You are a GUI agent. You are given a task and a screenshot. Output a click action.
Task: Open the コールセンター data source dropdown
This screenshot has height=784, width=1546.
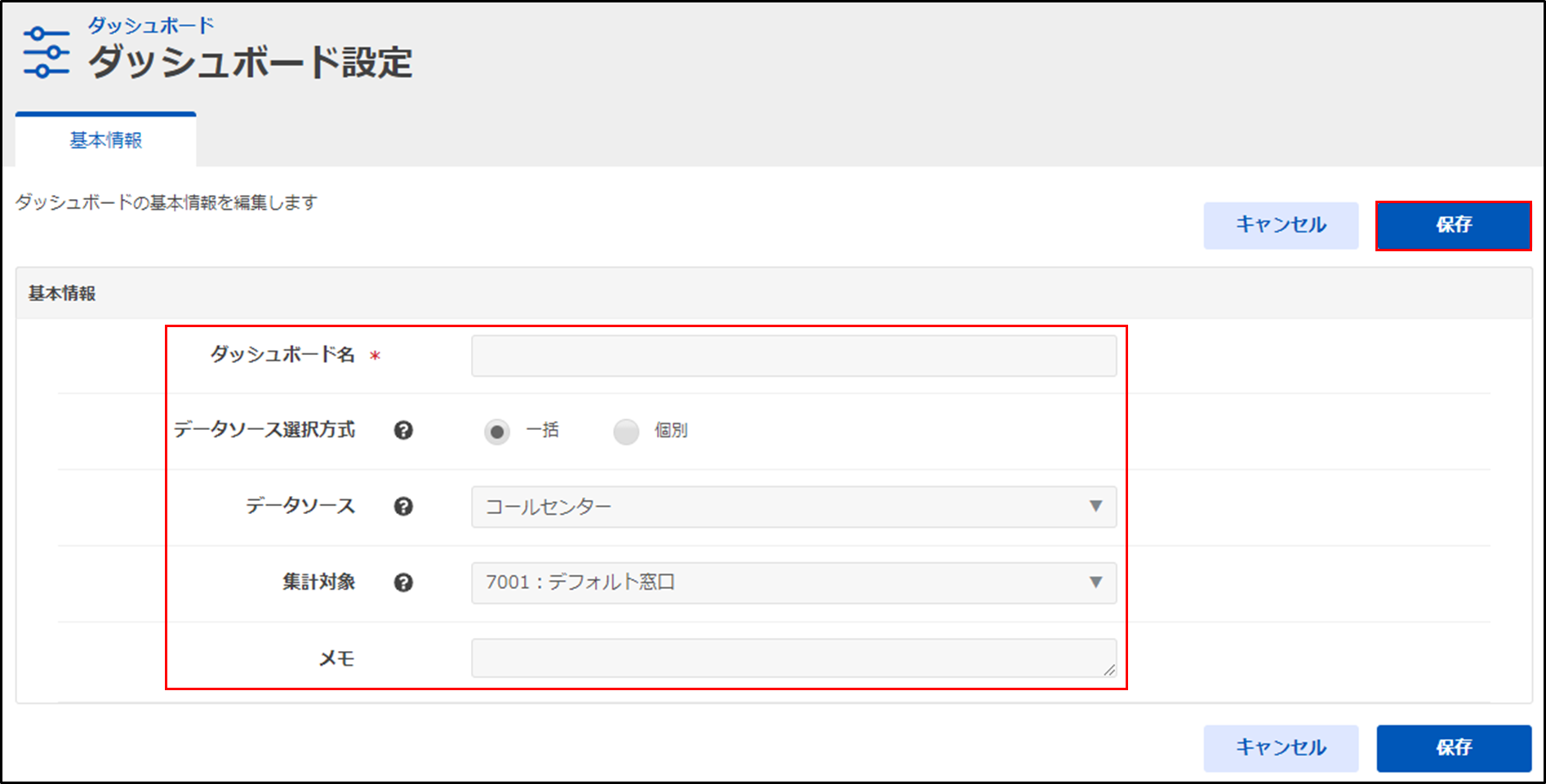point(793,507)
